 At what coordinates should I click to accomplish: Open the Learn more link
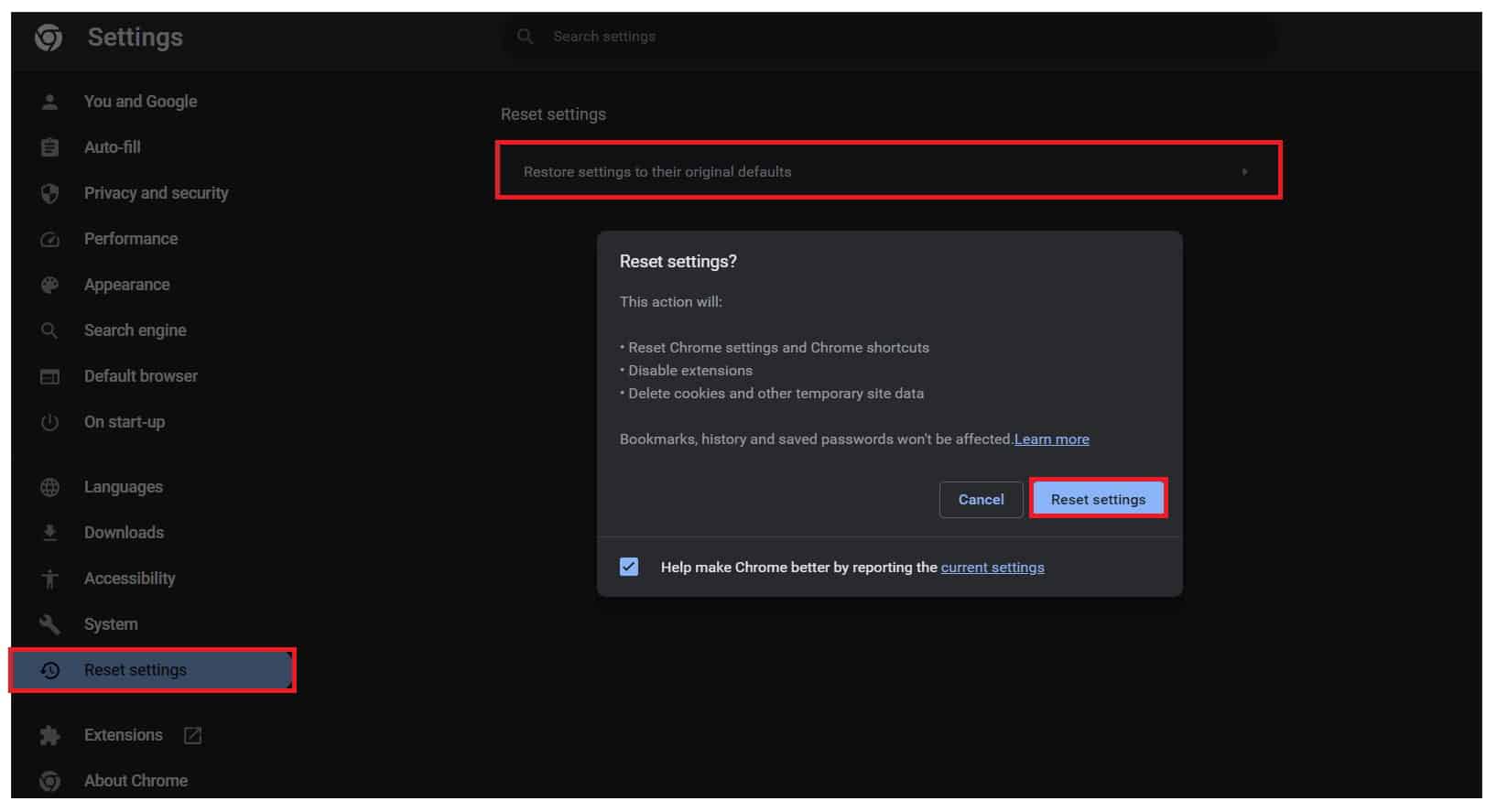coord(1051,439)
